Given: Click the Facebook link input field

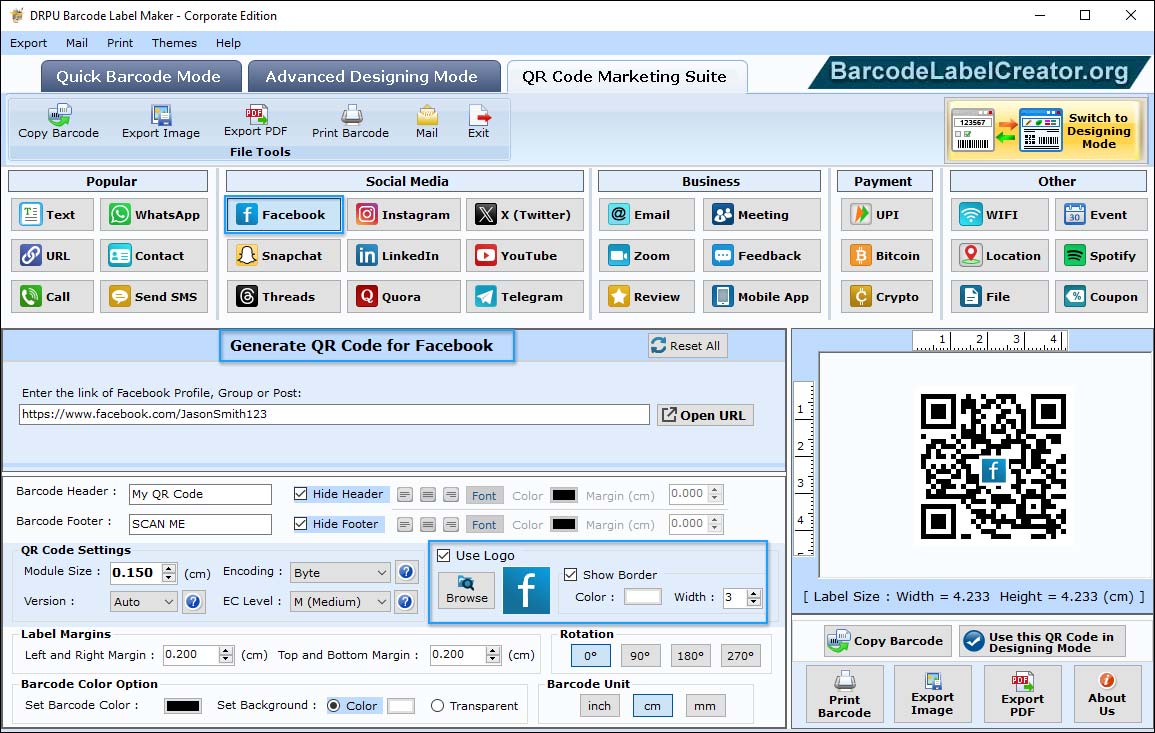Looking at the screenshot, I should click(334, 414).
